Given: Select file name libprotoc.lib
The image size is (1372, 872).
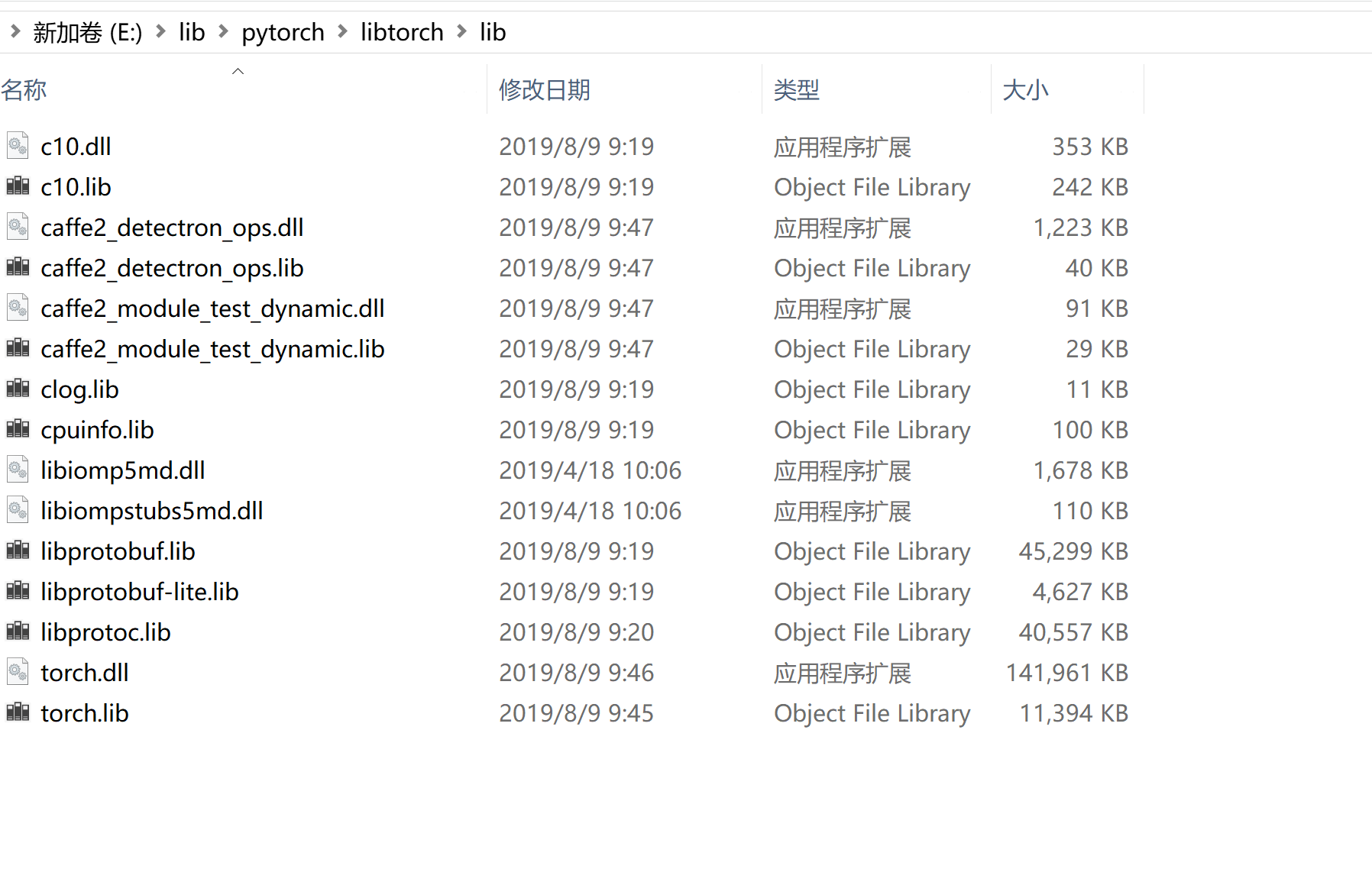Looking at the screenshot, I should tap(105, 632).
